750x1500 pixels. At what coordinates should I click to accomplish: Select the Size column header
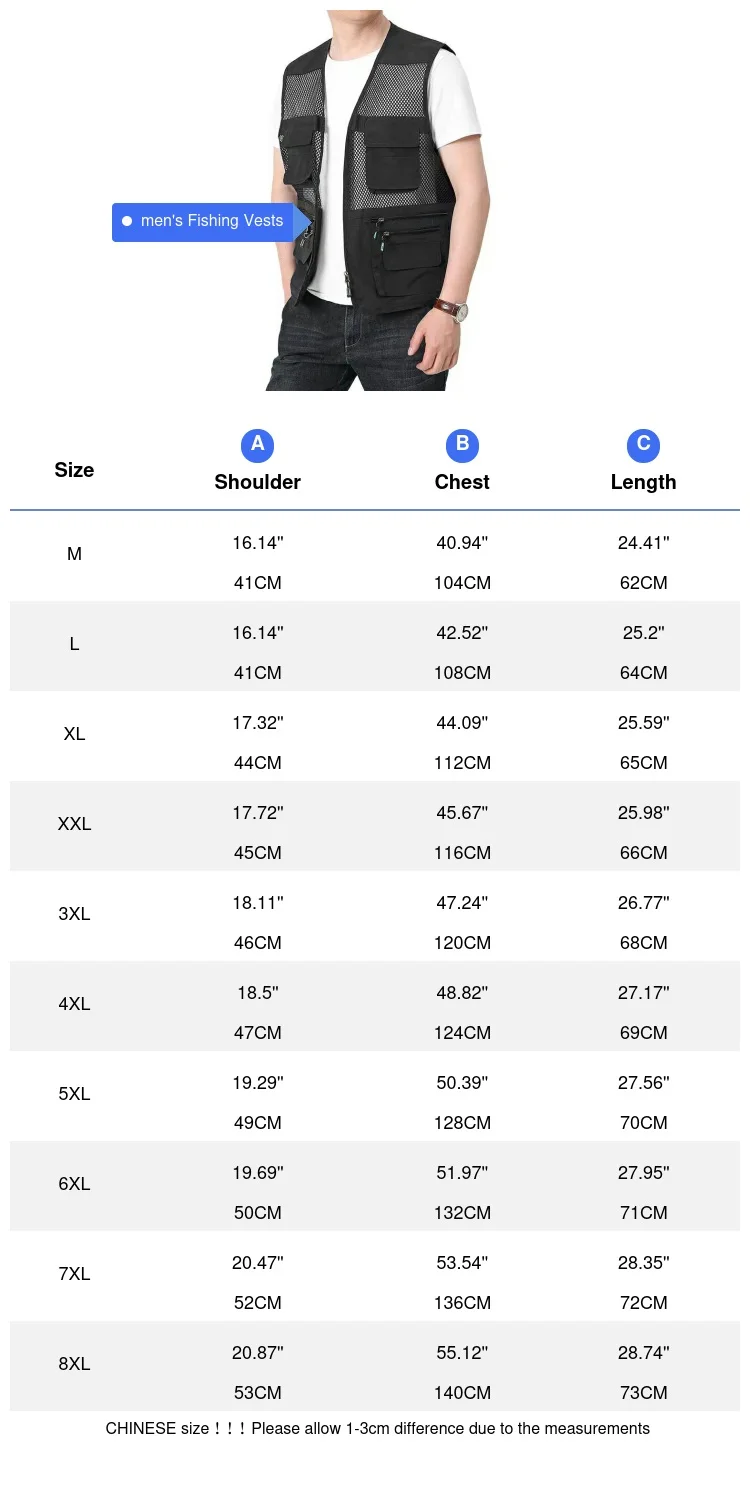tap(74, 470)
